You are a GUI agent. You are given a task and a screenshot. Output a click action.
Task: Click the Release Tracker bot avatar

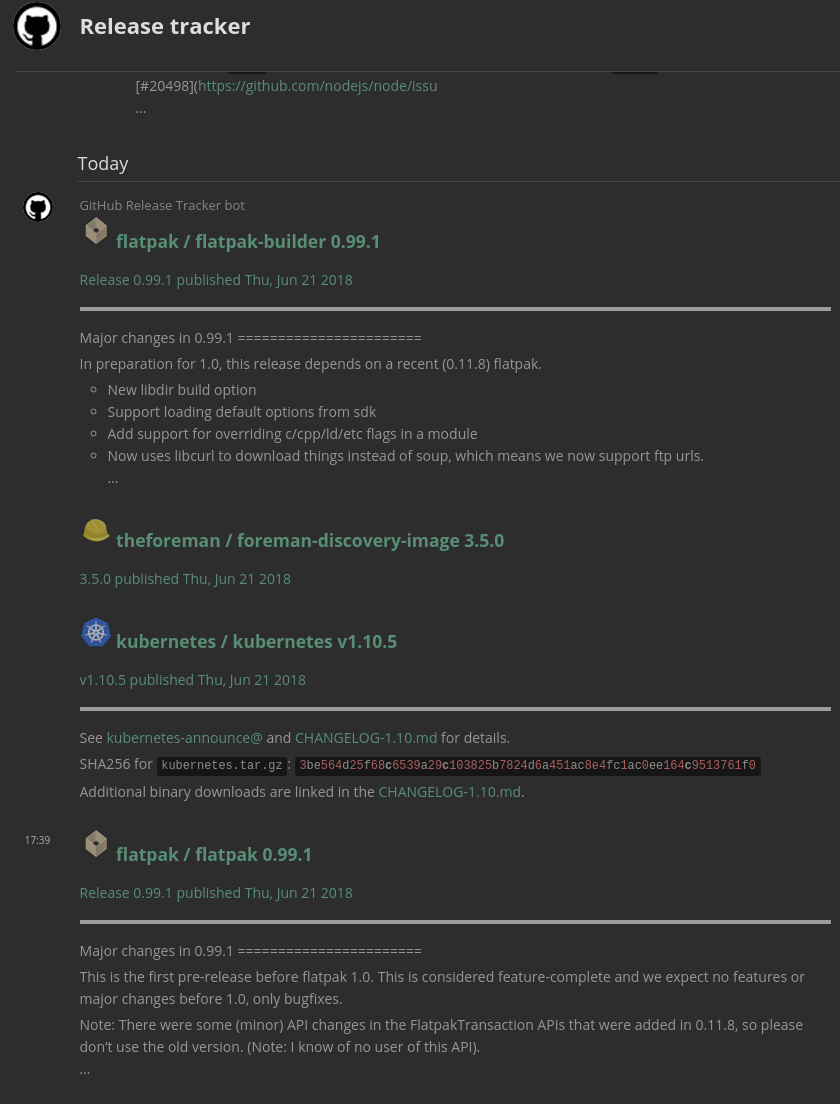pyautogui.click(x=38, y=207)
